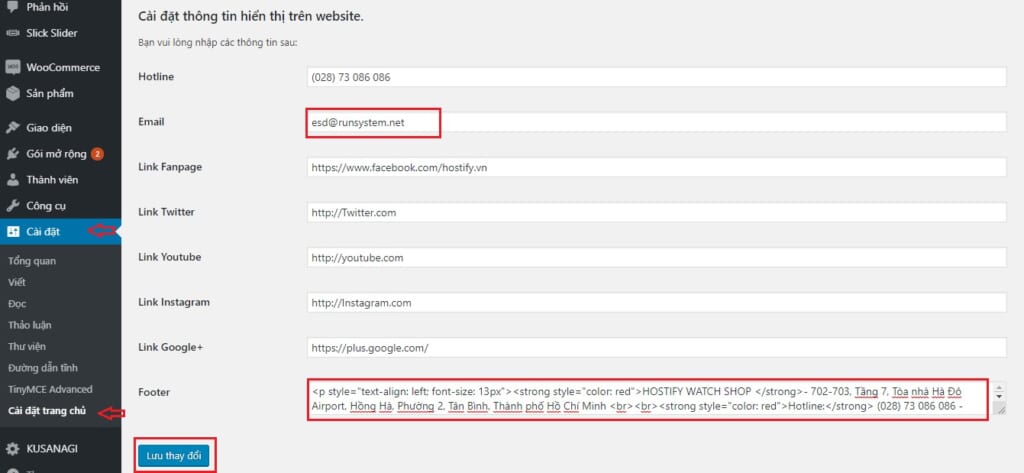Click the Link Fanpage label
The width and height of the screenshot is (1024, 473).
[170, 167]
